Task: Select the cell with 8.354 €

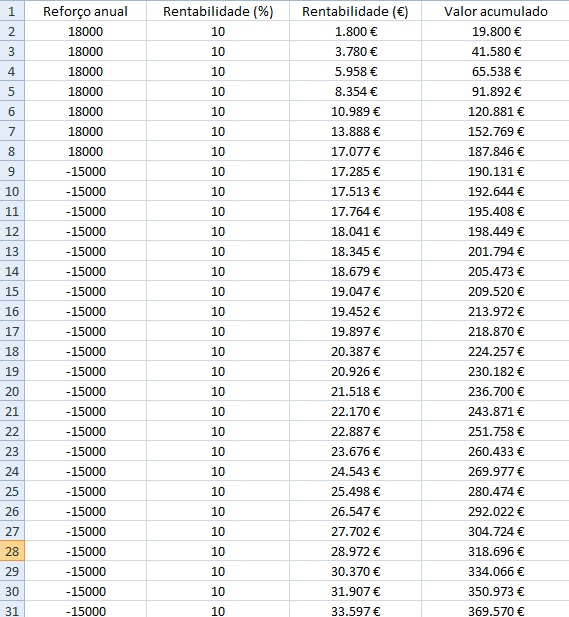Action: pos(355,91)
